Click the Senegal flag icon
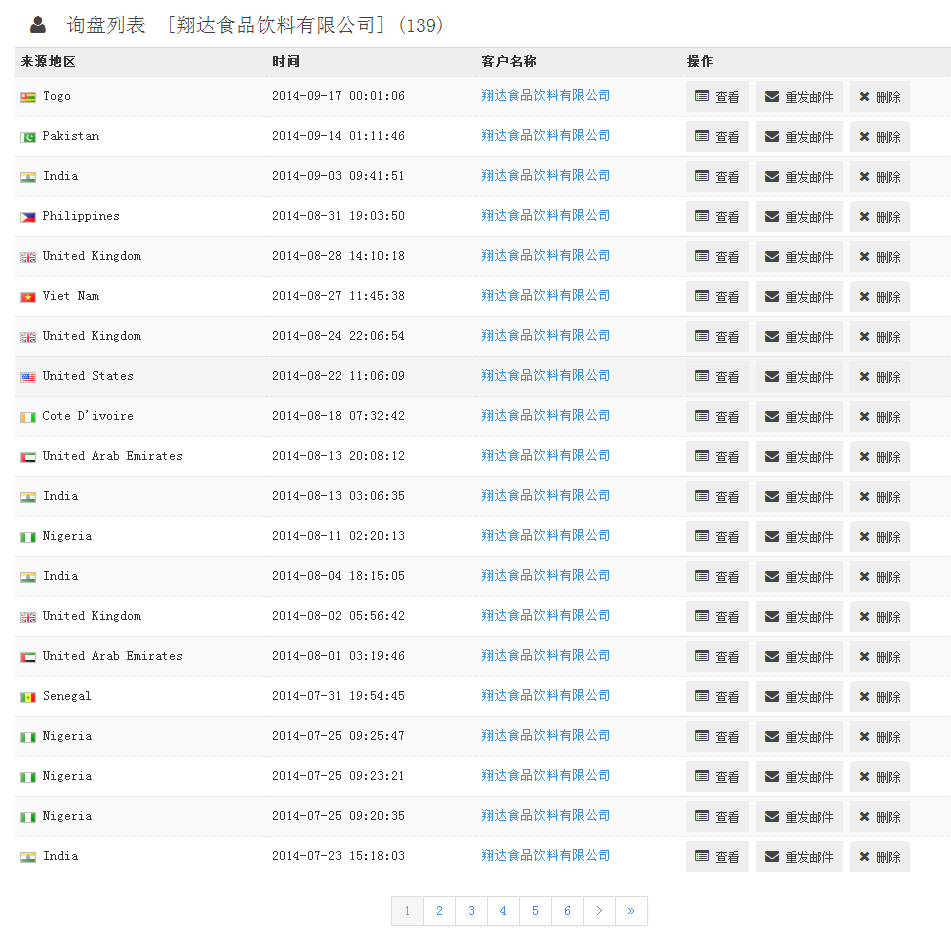Viewport: 951px width, 931px height. pyautogui.click(x=28, y=697)
